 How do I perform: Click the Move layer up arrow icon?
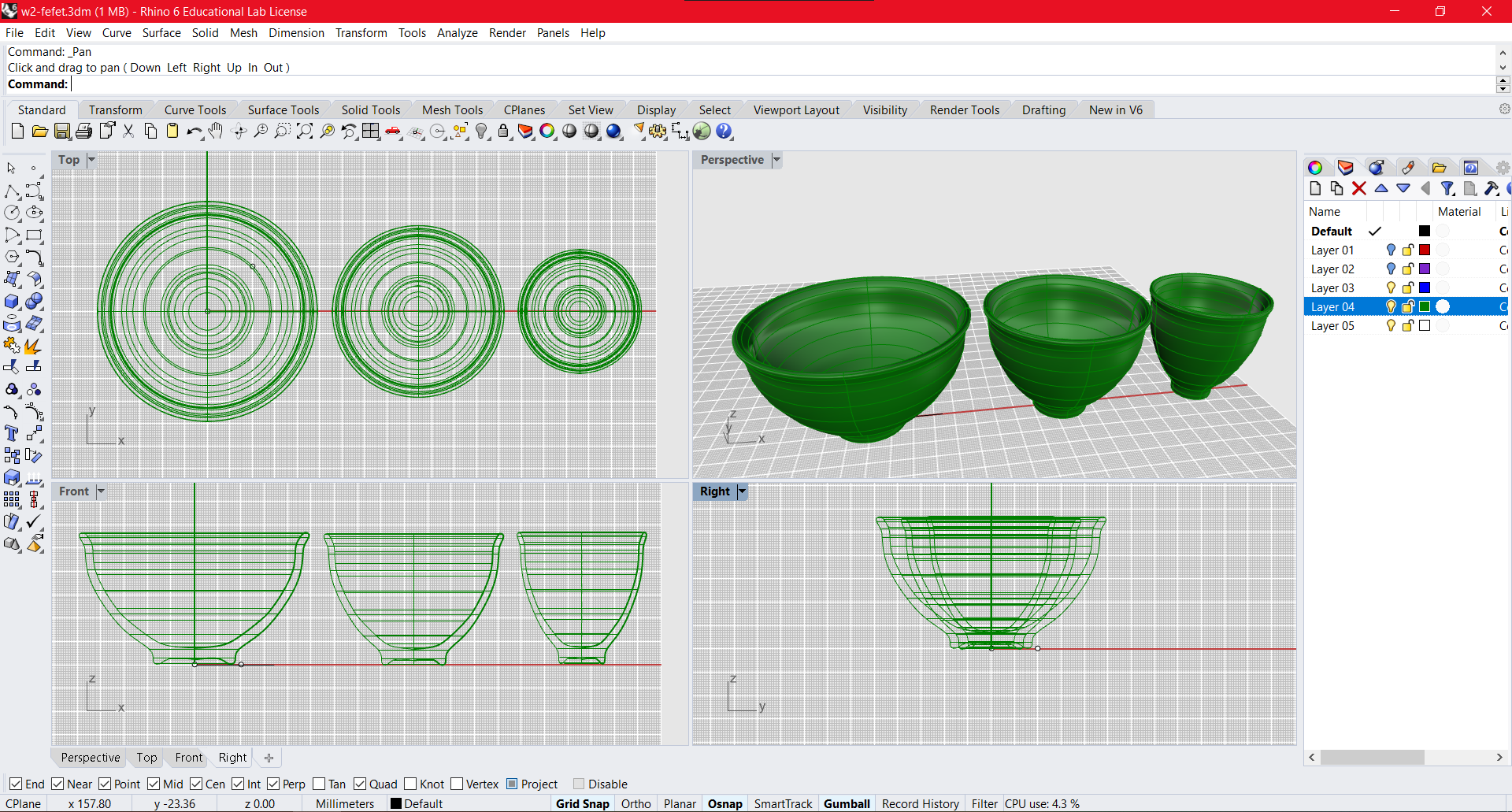click(x=1381, y=188)
